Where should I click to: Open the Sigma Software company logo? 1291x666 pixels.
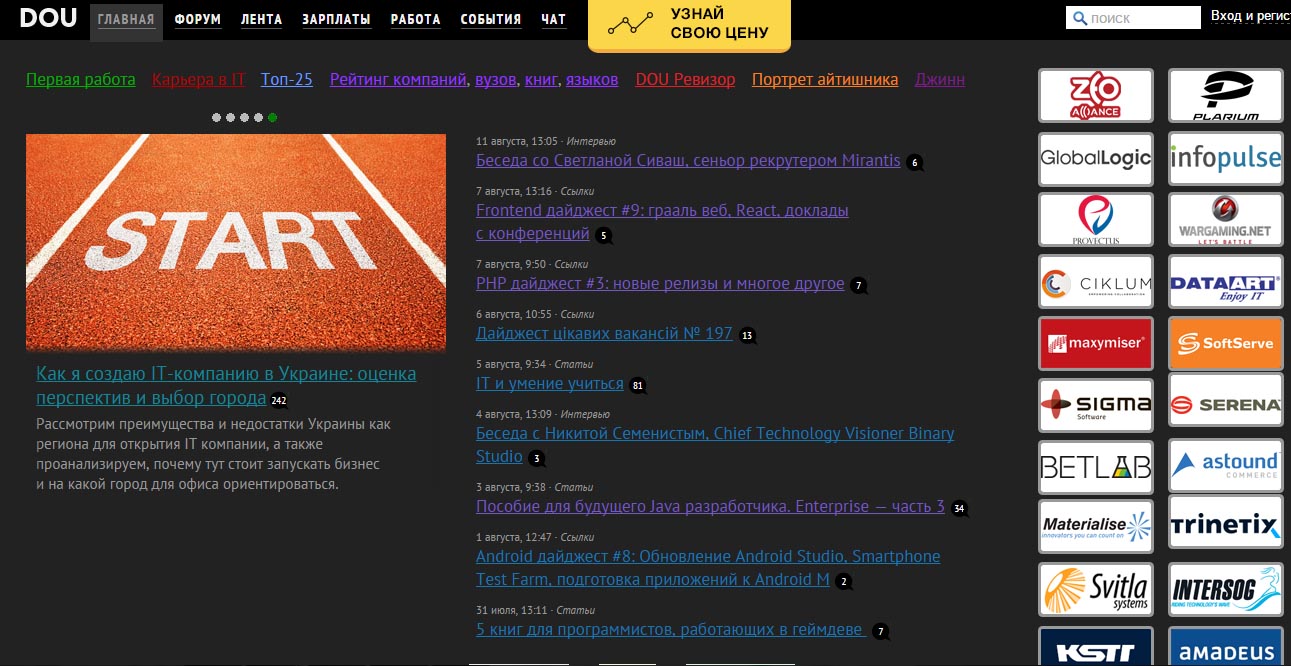tap(1096, 405)
